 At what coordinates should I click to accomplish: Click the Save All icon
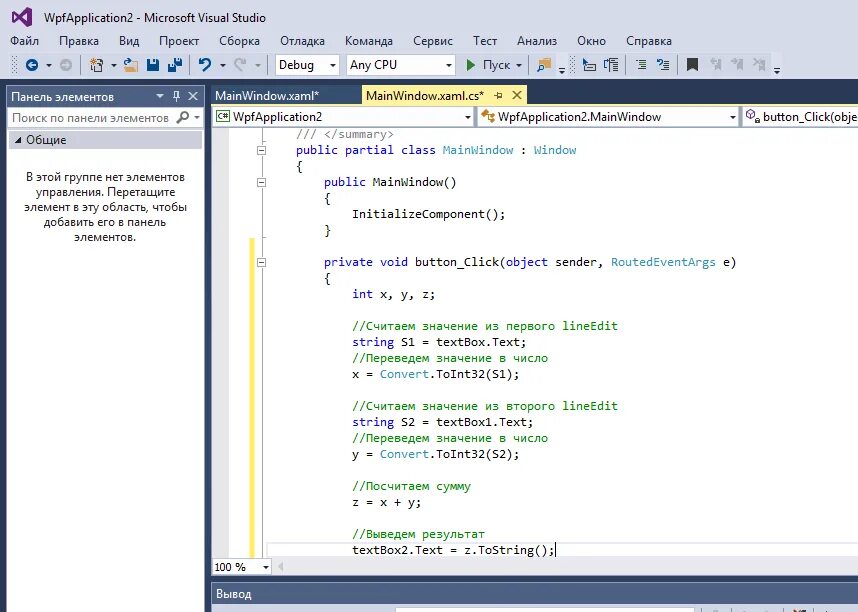coord(175,65)
